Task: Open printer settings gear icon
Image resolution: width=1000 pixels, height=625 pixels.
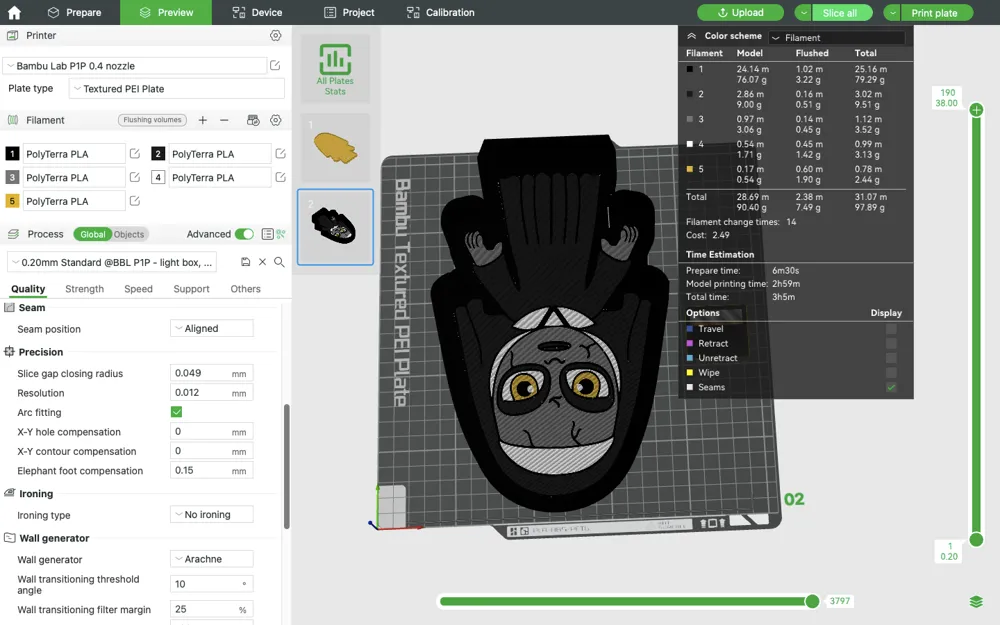Action: [x=276, y=36]
